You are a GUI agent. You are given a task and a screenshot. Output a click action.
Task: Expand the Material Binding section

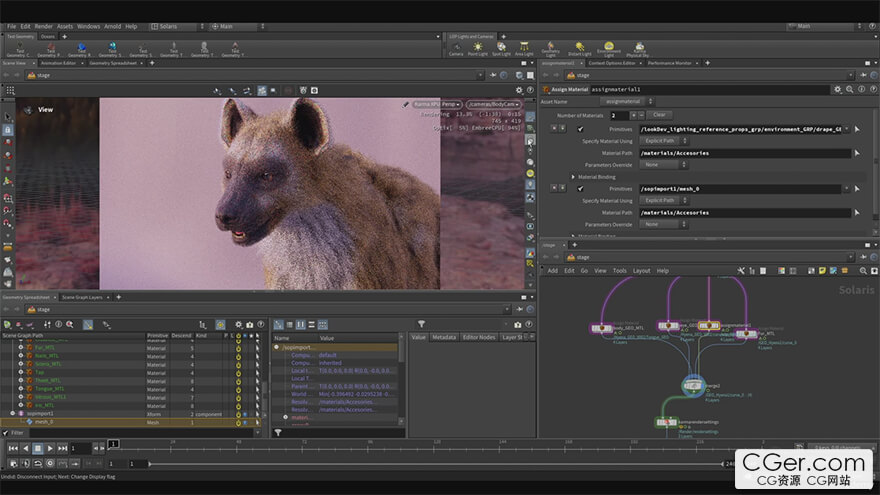tap(574, 176)
